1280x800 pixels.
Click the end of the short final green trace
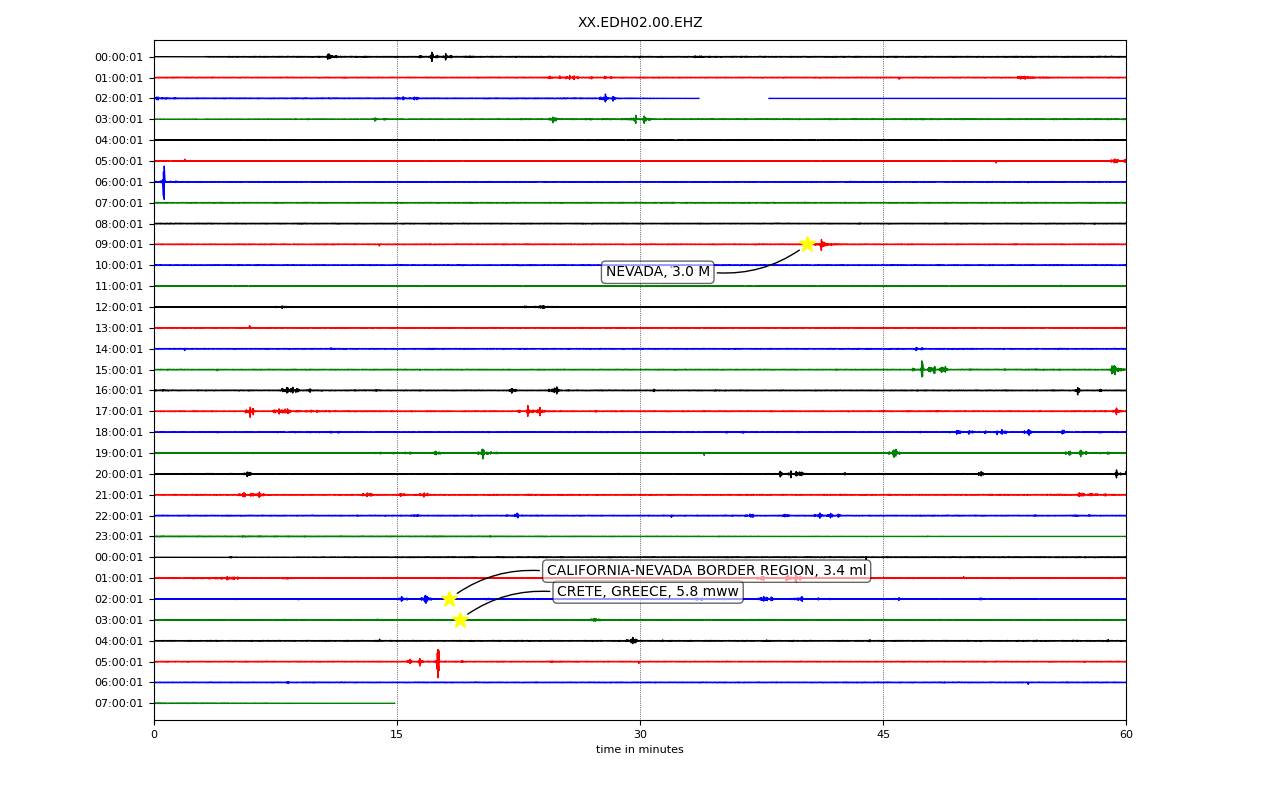[394, 703]
